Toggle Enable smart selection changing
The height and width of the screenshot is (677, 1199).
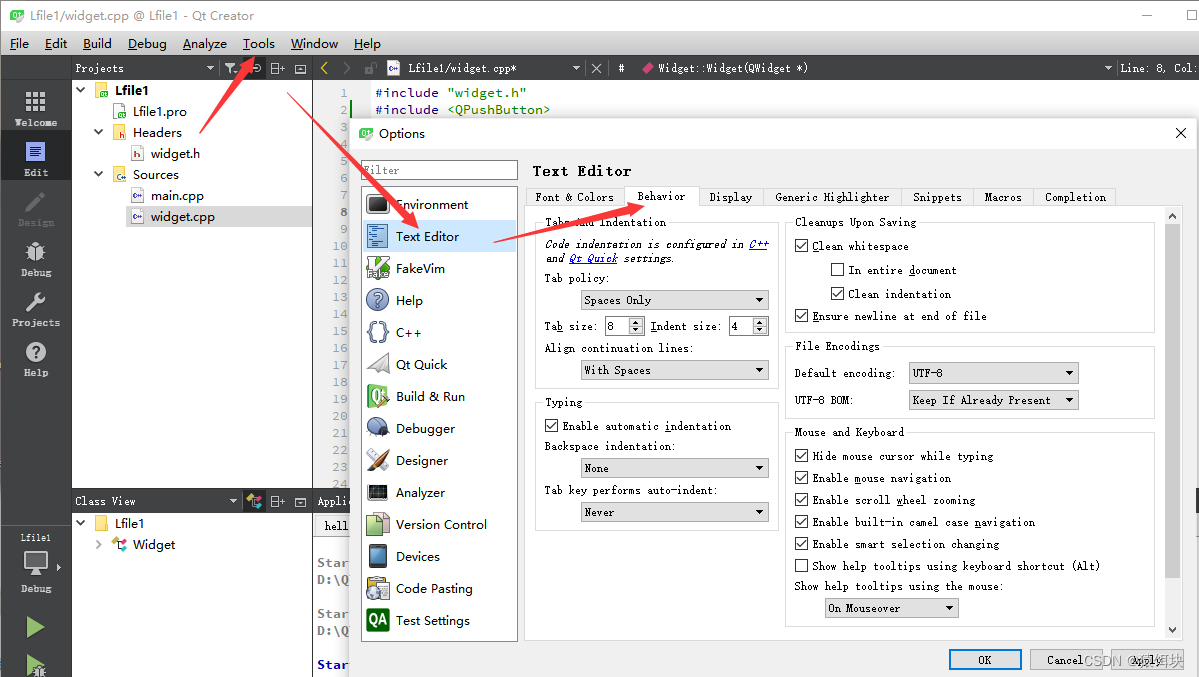pyautogui.click(x=801, y=544)
